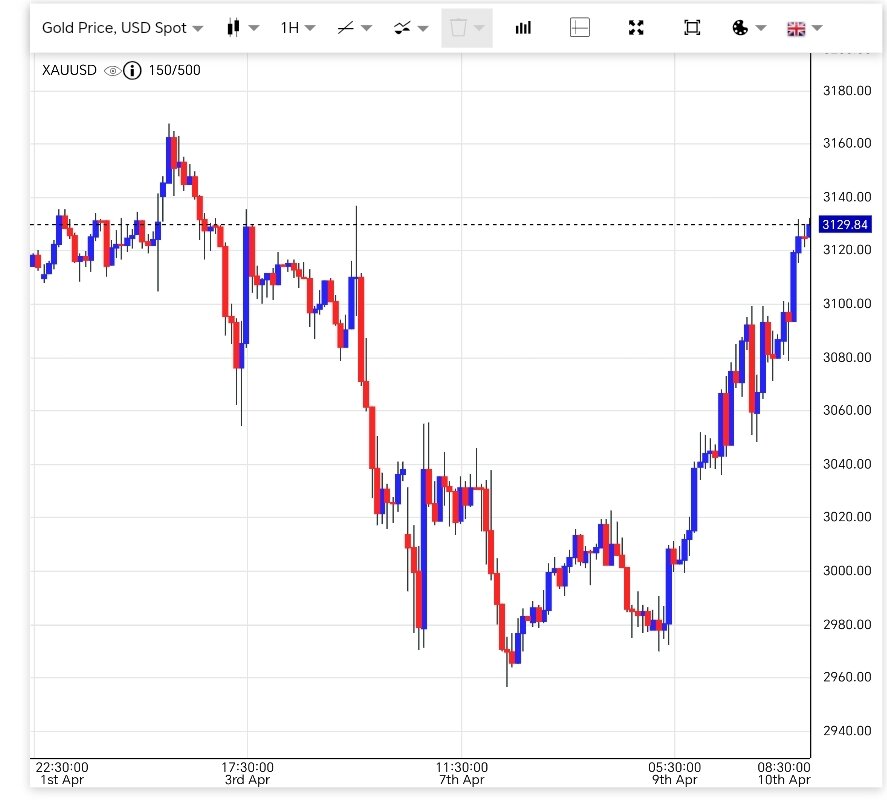Viewport: 887px width, 806px height.
Task: Expand the Gold Price, USD Spot dropdown
Action: click(x=122, y=28)
